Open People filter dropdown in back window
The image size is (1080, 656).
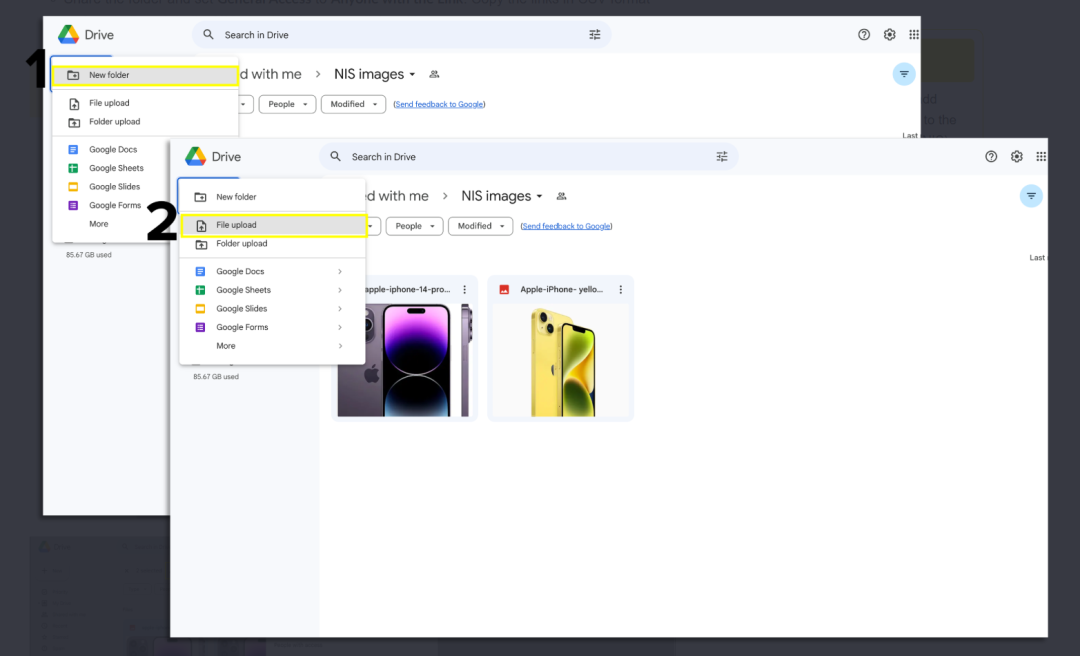[287, 104]
